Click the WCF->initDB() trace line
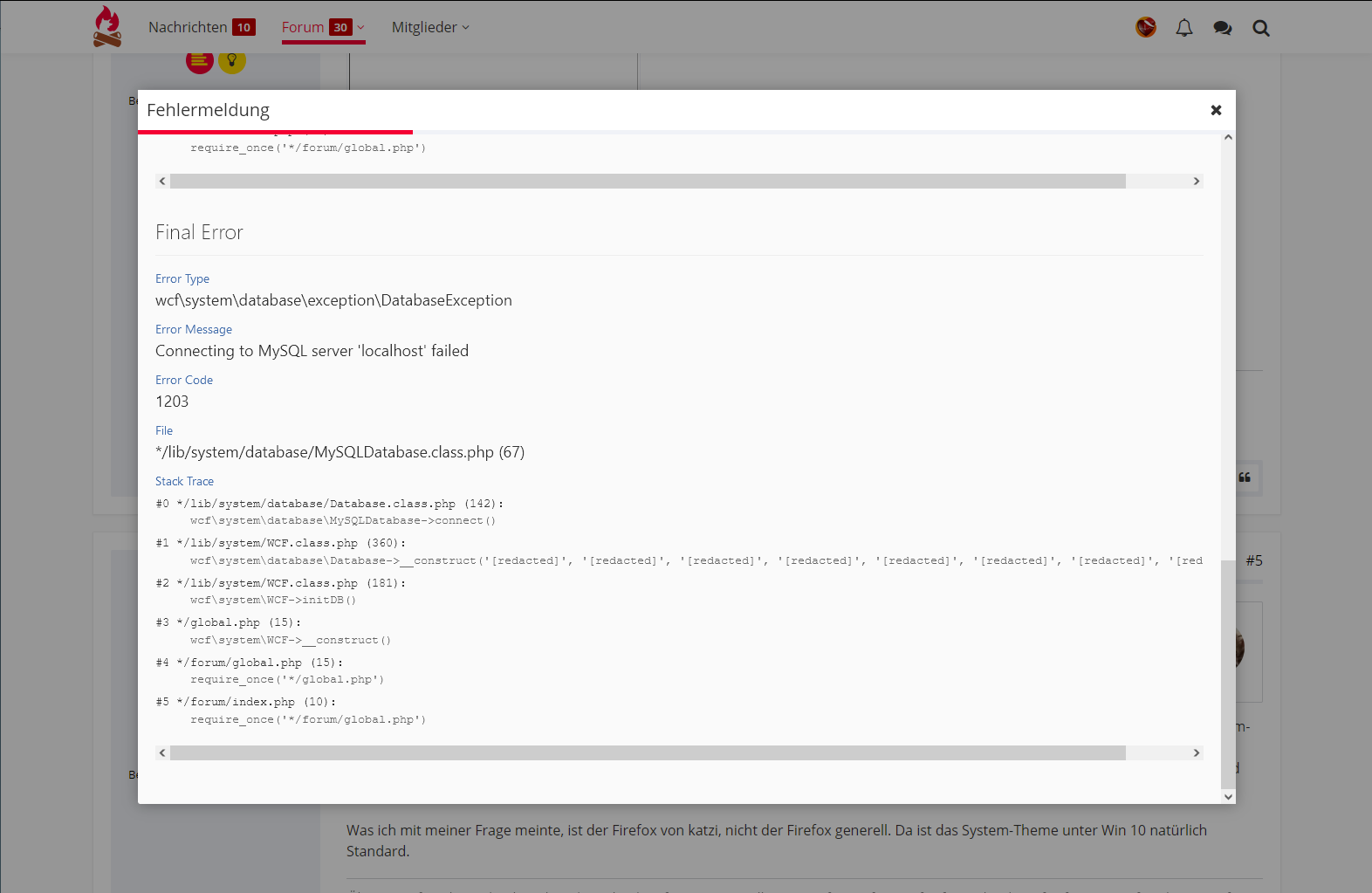Viewport: 1372px width, 893px height. (273, 600)
